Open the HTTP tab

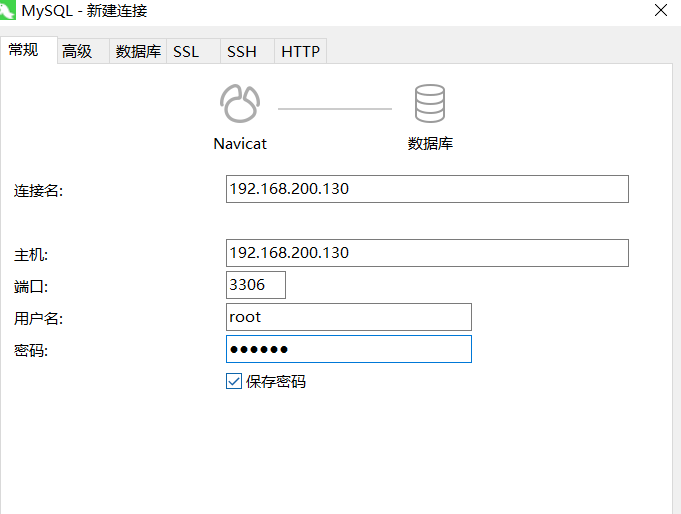pyautogui.click(x=300, y=51)
